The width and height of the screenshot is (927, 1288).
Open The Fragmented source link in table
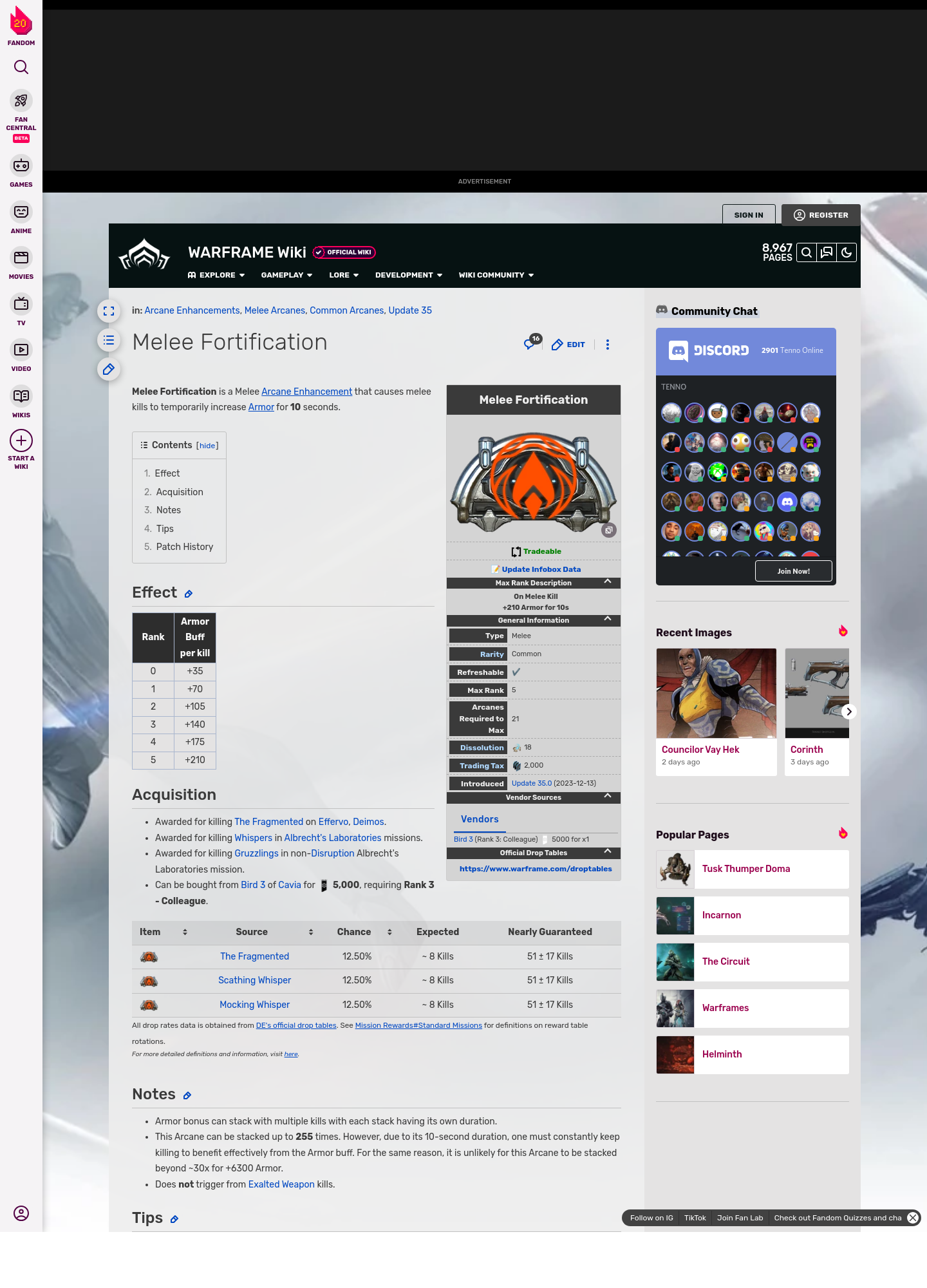[x=254, y=956]
